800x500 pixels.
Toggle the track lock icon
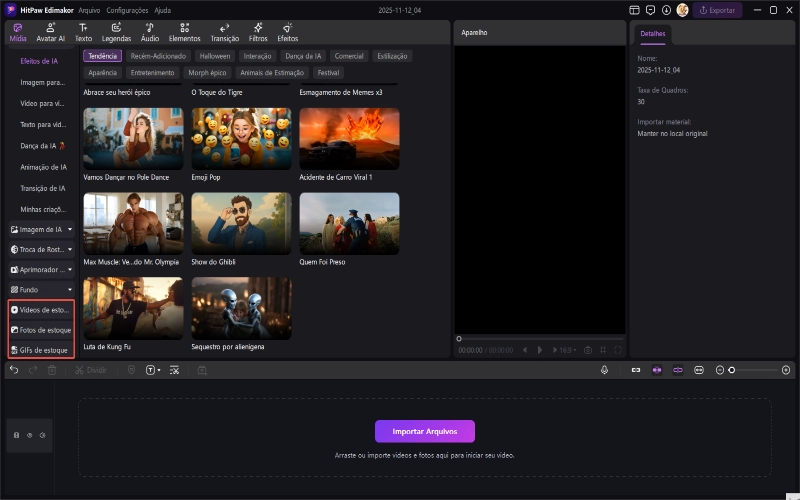pos(16,435)
